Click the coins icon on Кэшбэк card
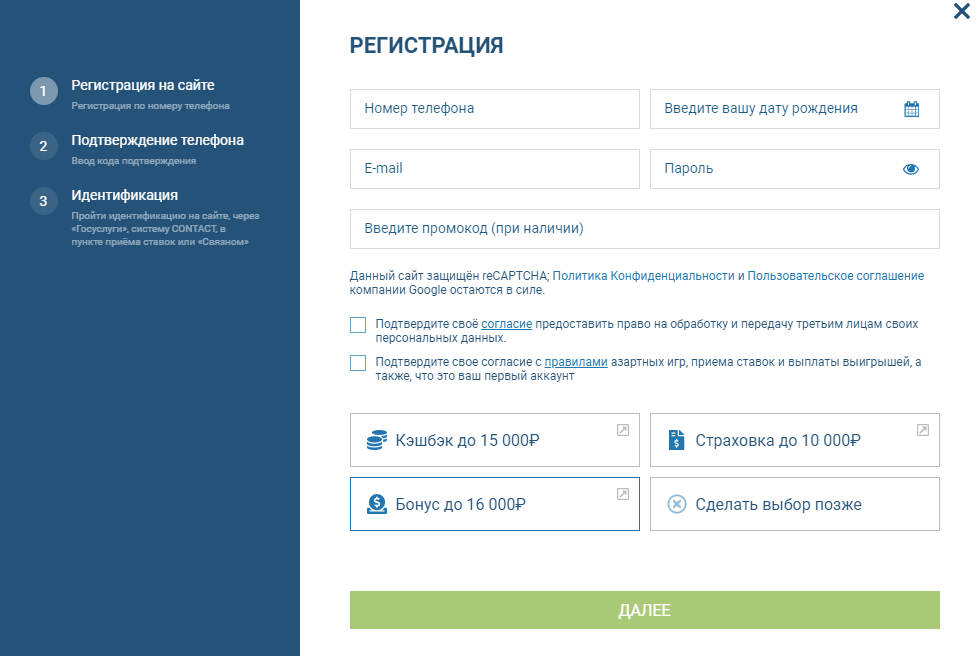The height and width of the screenshot is (656, 979). coord(376,440)
